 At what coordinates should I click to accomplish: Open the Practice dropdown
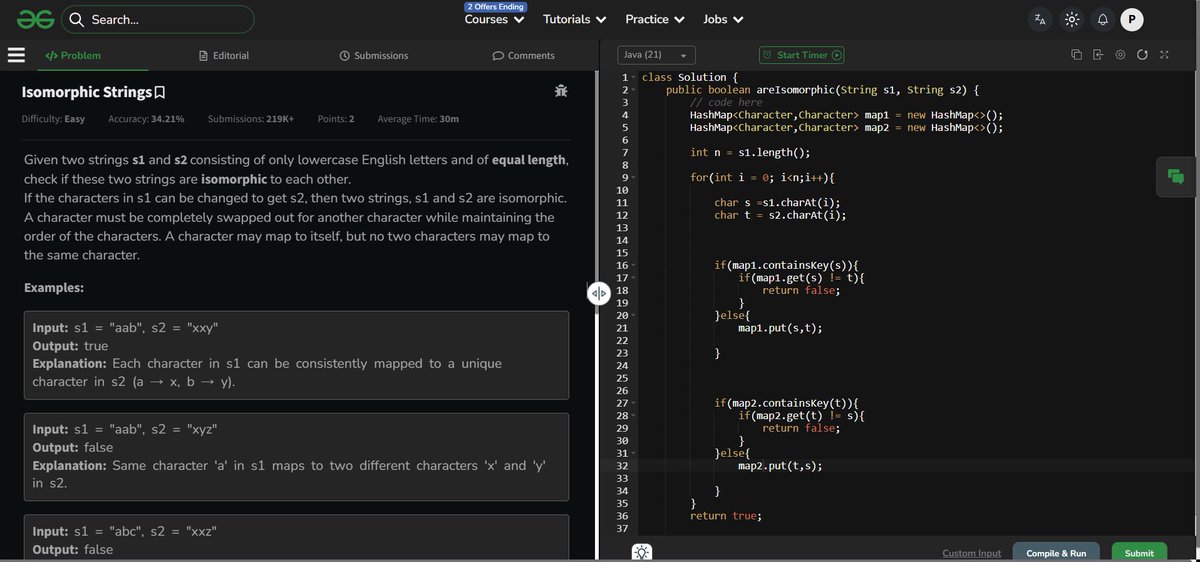point(655,19)
